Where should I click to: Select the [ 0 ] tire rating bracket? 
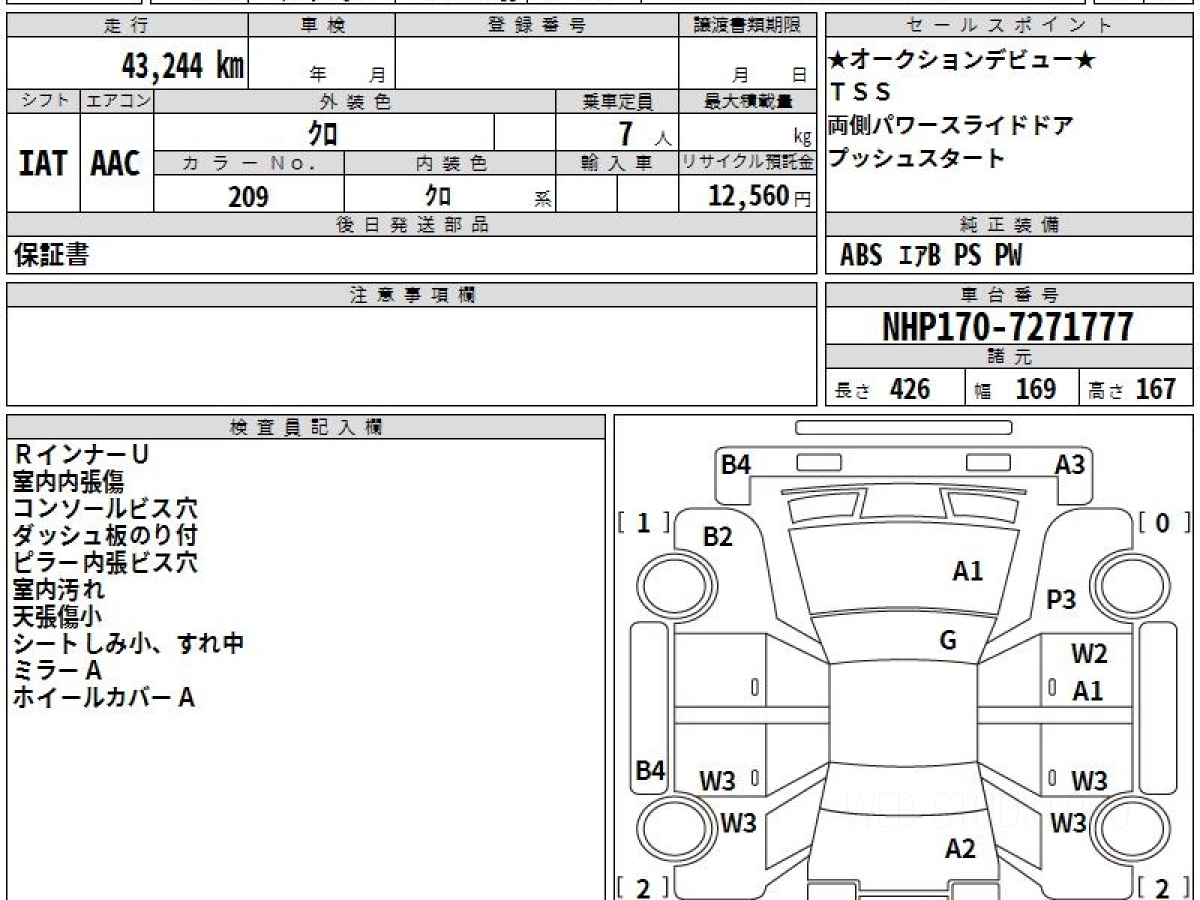[x=1164, y=521]
